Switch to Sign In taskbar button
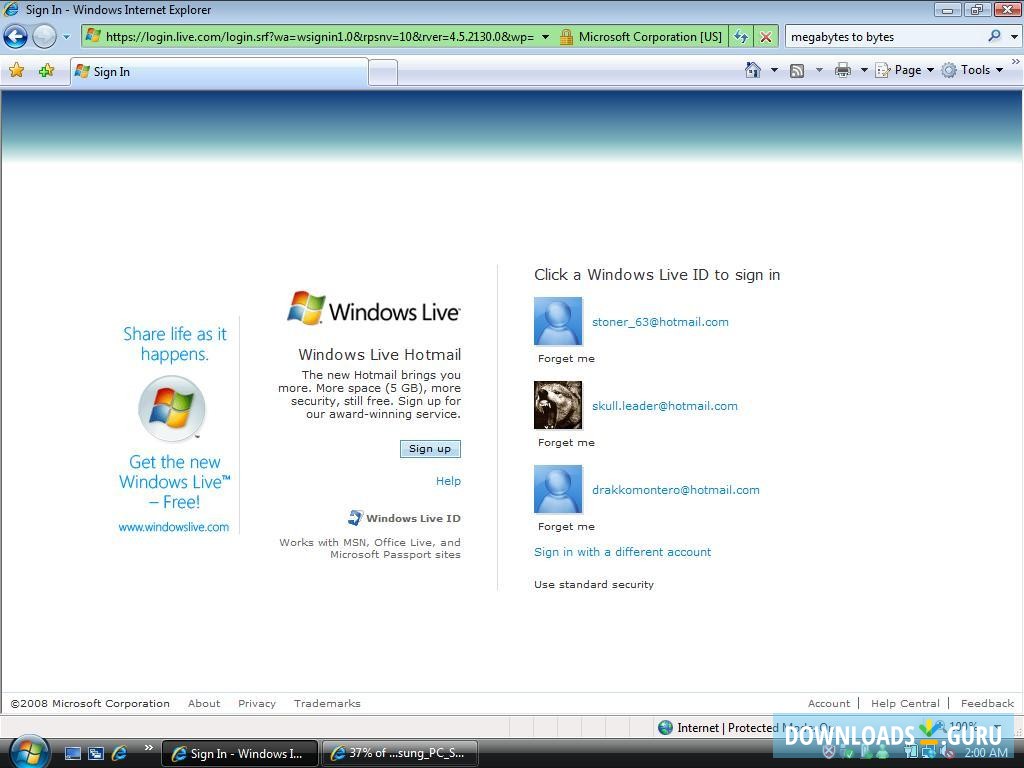Image resolution: width=1024 pixels, height=768 pixels. pos(239,754)
